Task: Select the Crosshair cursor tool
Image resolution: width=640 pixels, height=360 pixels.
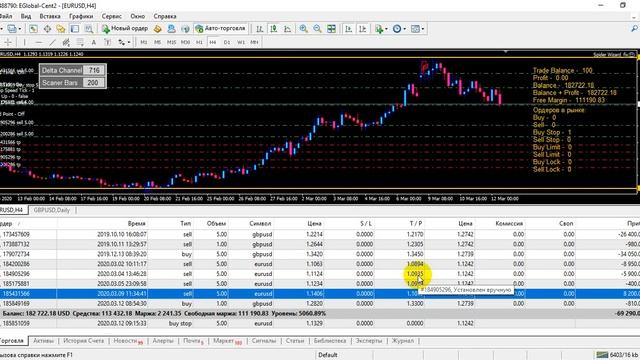Action: click(8, 42)
